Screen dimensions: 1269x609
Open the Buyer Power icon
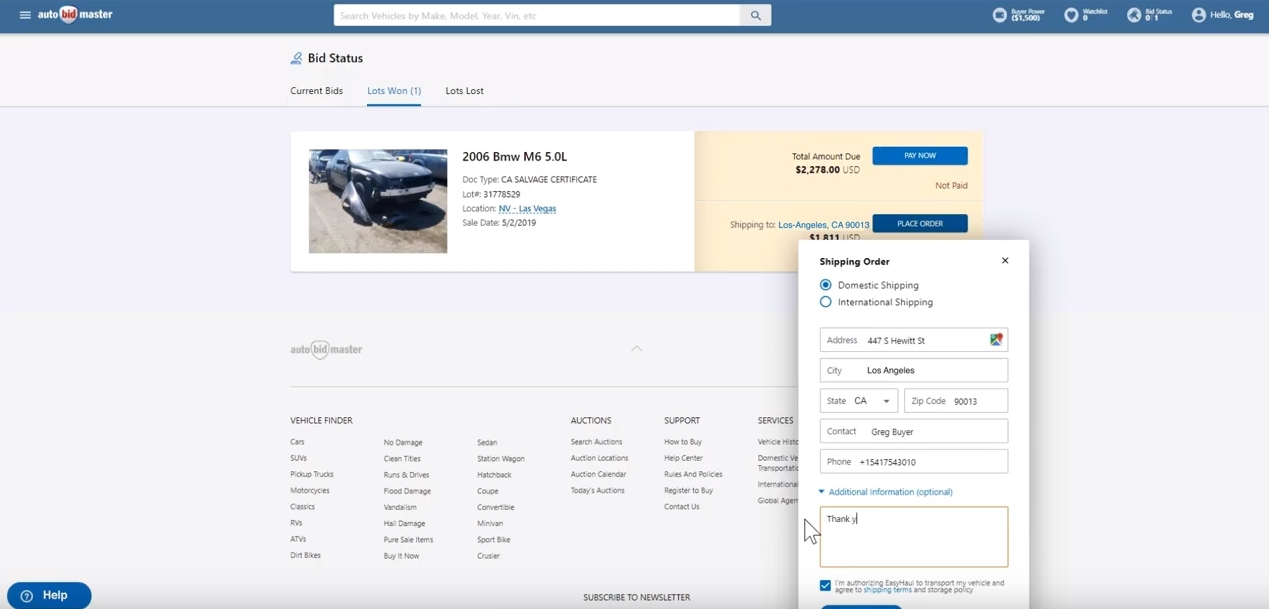coord(999,15)
